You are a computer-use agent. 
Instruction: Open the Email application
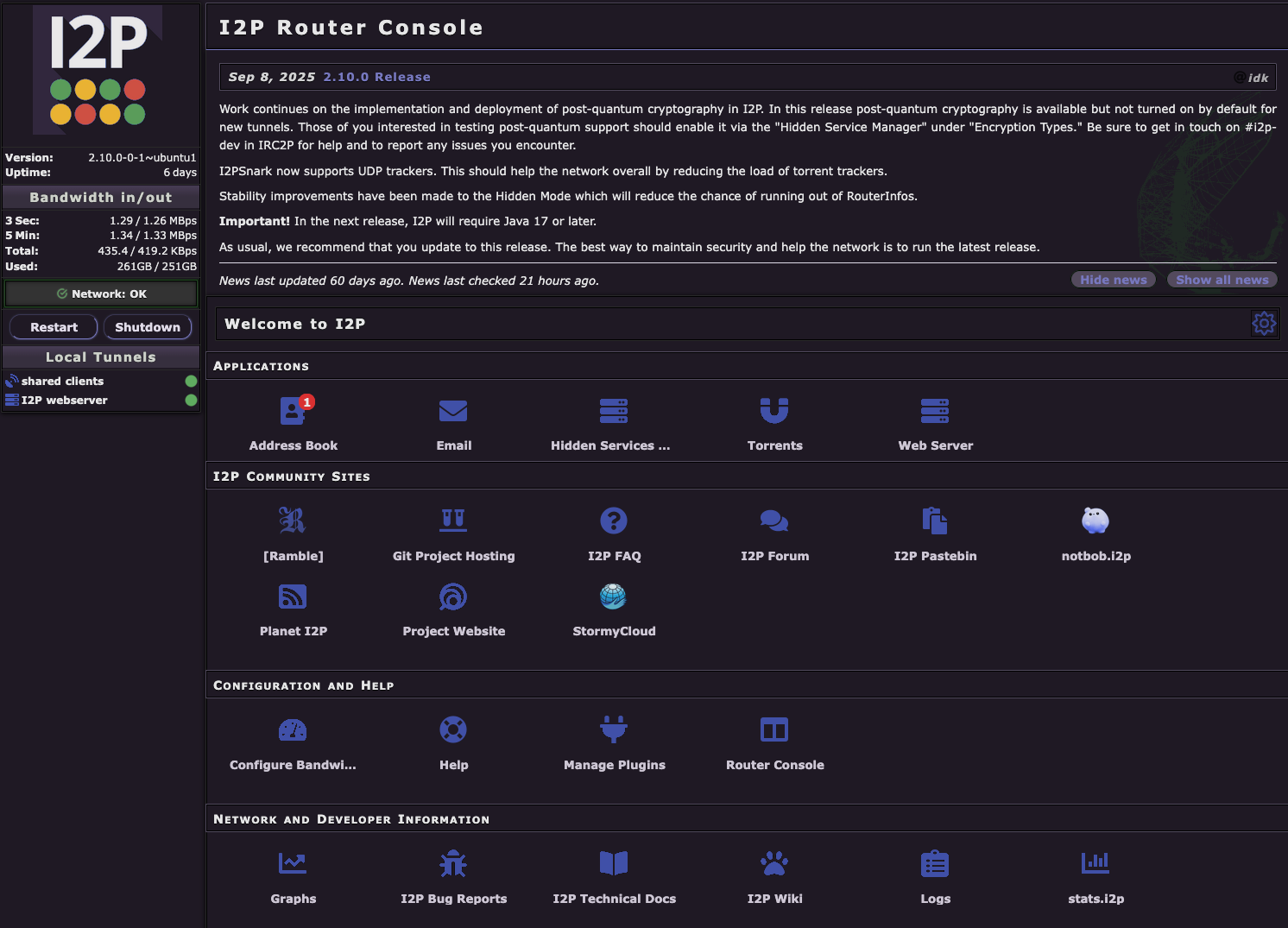coord(453,421)
